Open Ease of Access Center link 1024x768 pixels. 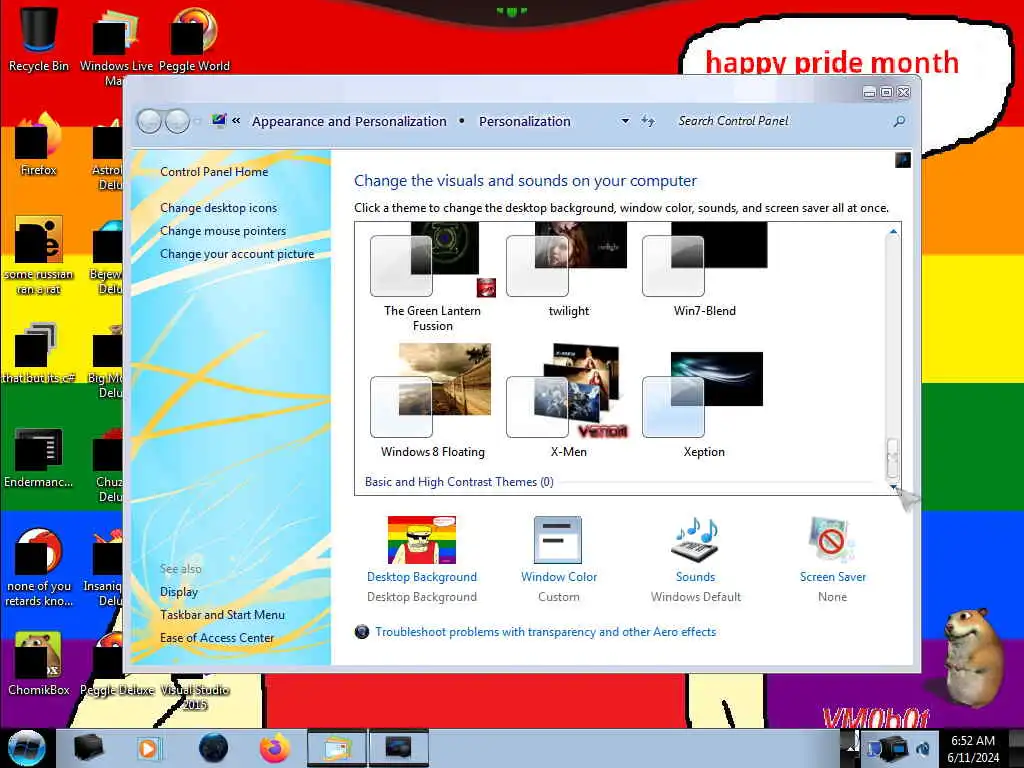217,637
